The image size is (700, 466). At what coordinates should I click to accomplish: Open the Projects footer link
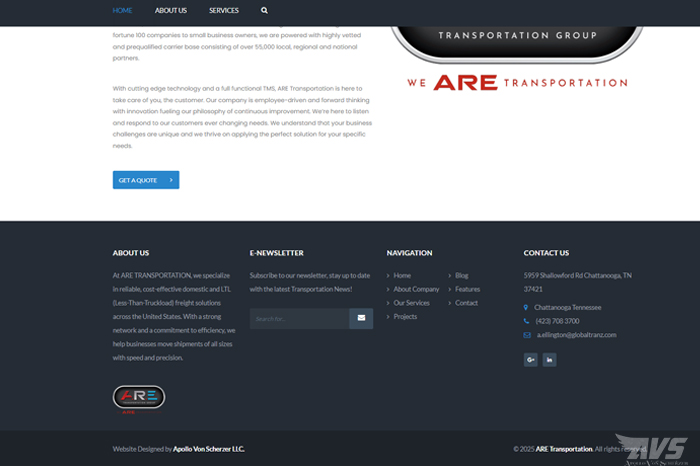[x=405, y=316]
